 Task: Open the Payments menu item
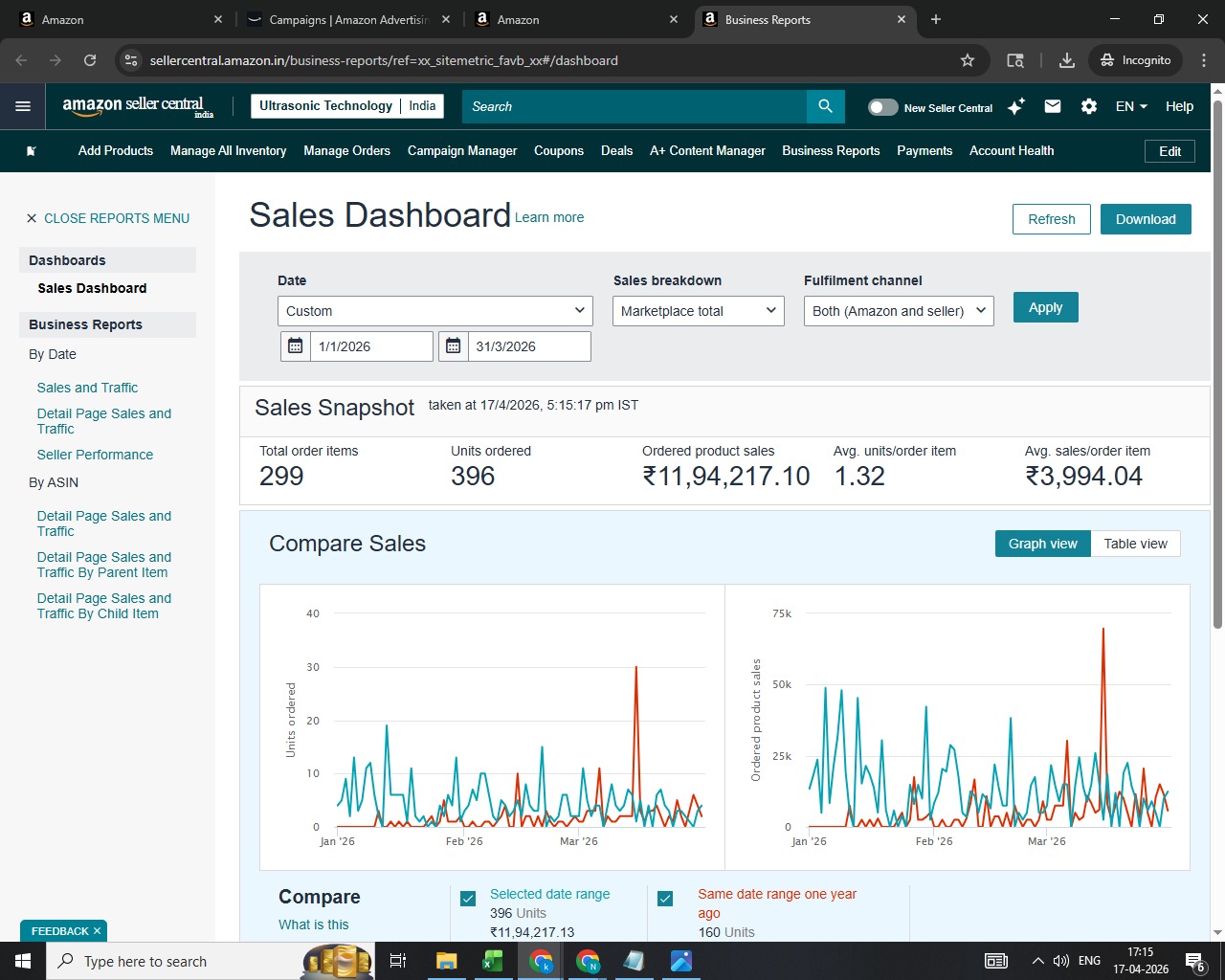click(x=924, y=151)
